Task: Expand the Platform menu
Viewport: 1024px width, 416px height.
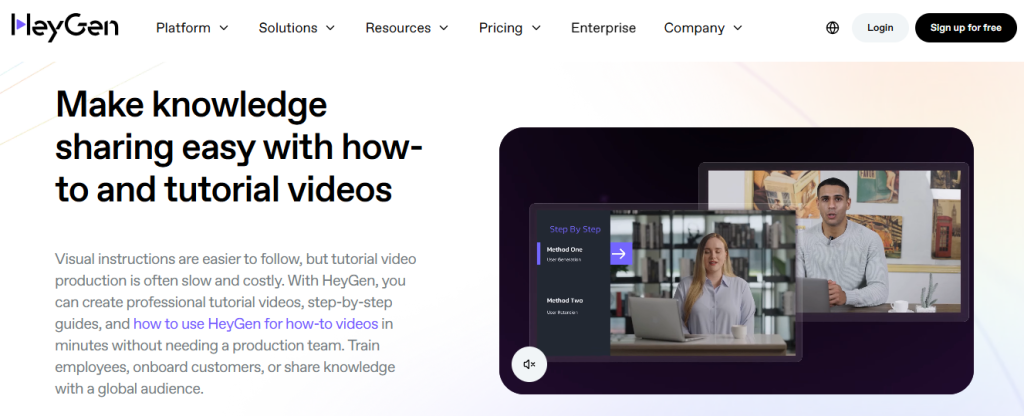Action: (192, 27)
